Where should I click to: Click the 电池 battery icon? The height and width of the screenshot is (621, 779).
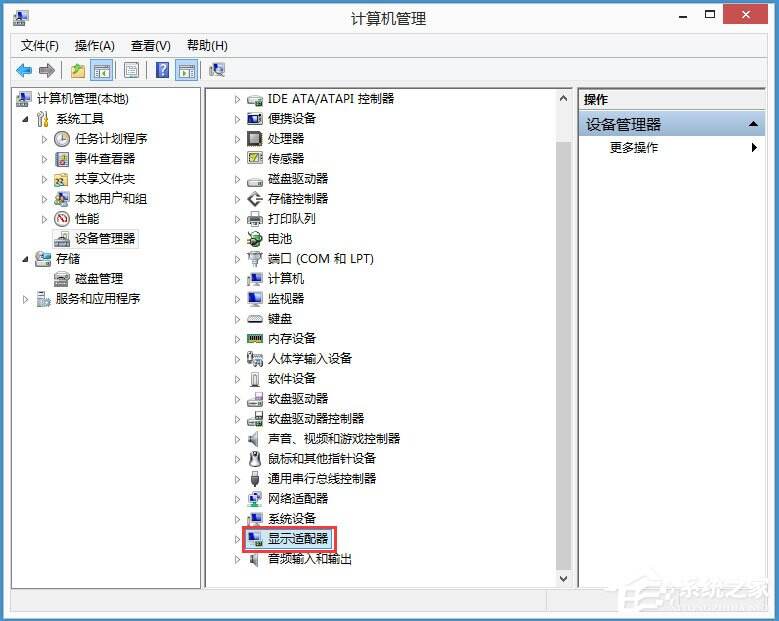pos(255,239)
